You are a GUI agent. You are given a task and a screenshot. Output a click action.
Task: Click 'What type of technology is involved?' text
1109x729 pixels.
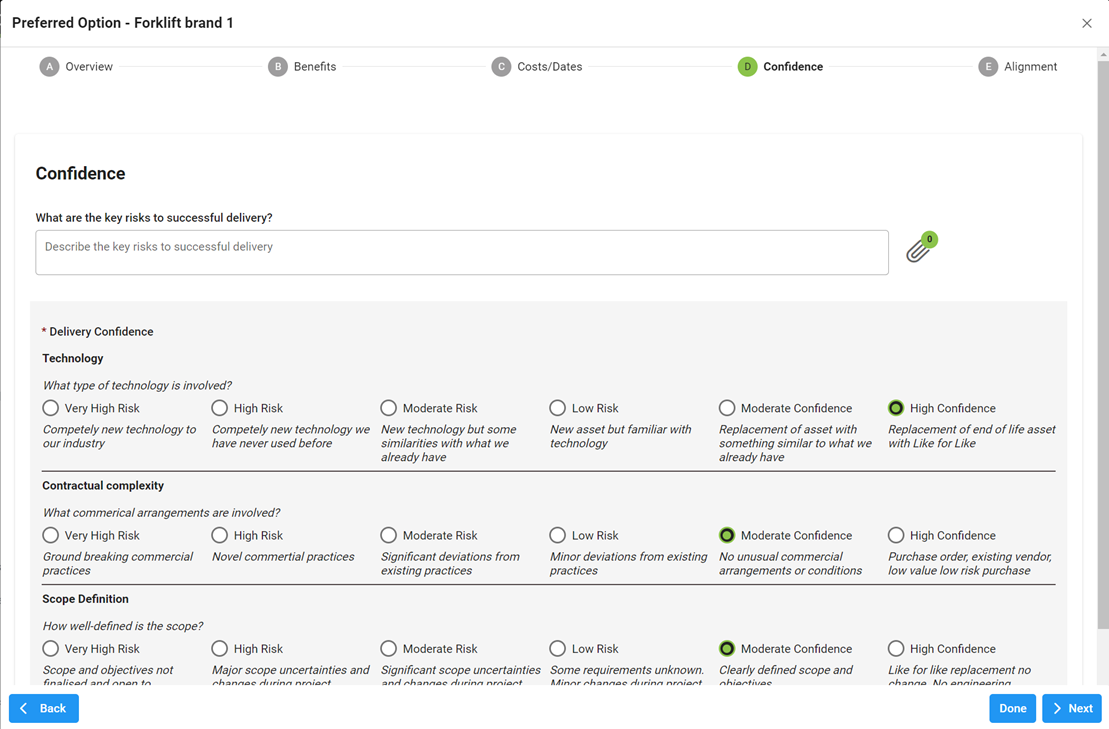pyautogui.click(x=137, y=385)
